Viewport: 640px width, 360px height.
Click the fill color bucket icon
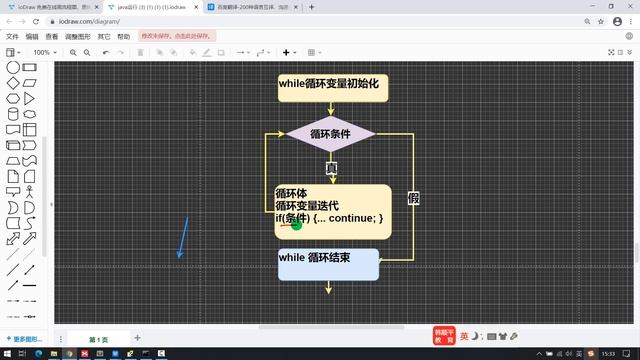click(193, 53)
